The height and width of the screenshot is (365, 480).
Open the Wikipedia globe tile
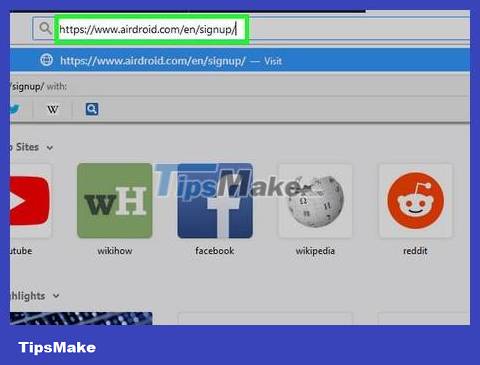click(315, 201)
